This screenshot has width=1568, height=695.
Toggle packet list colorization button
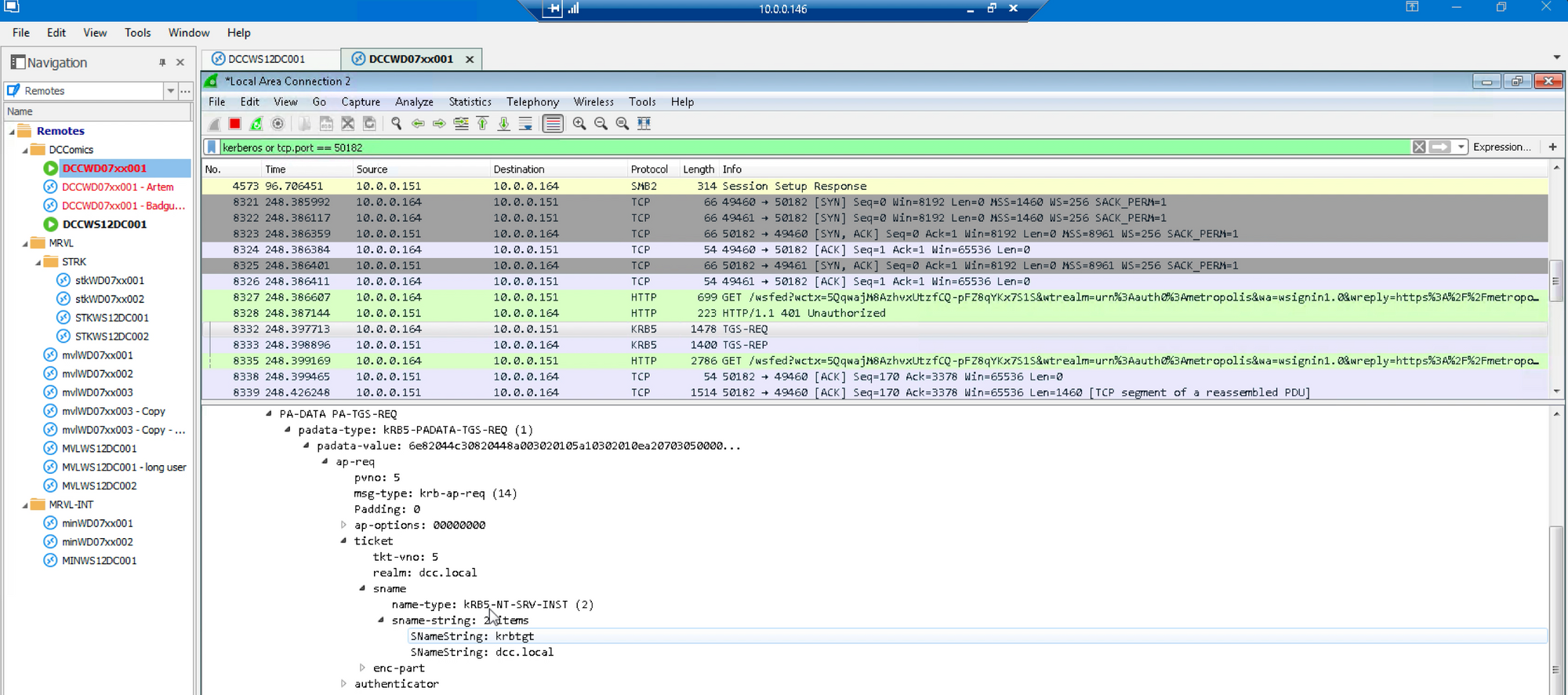coord(553,124)
